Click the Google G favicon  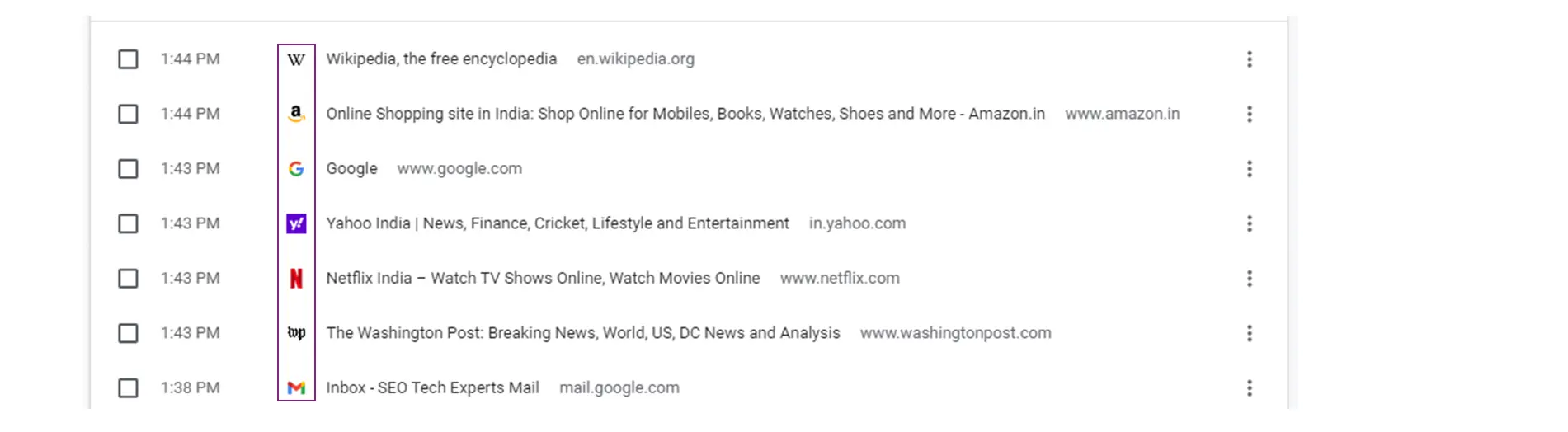tap(296, 169)
